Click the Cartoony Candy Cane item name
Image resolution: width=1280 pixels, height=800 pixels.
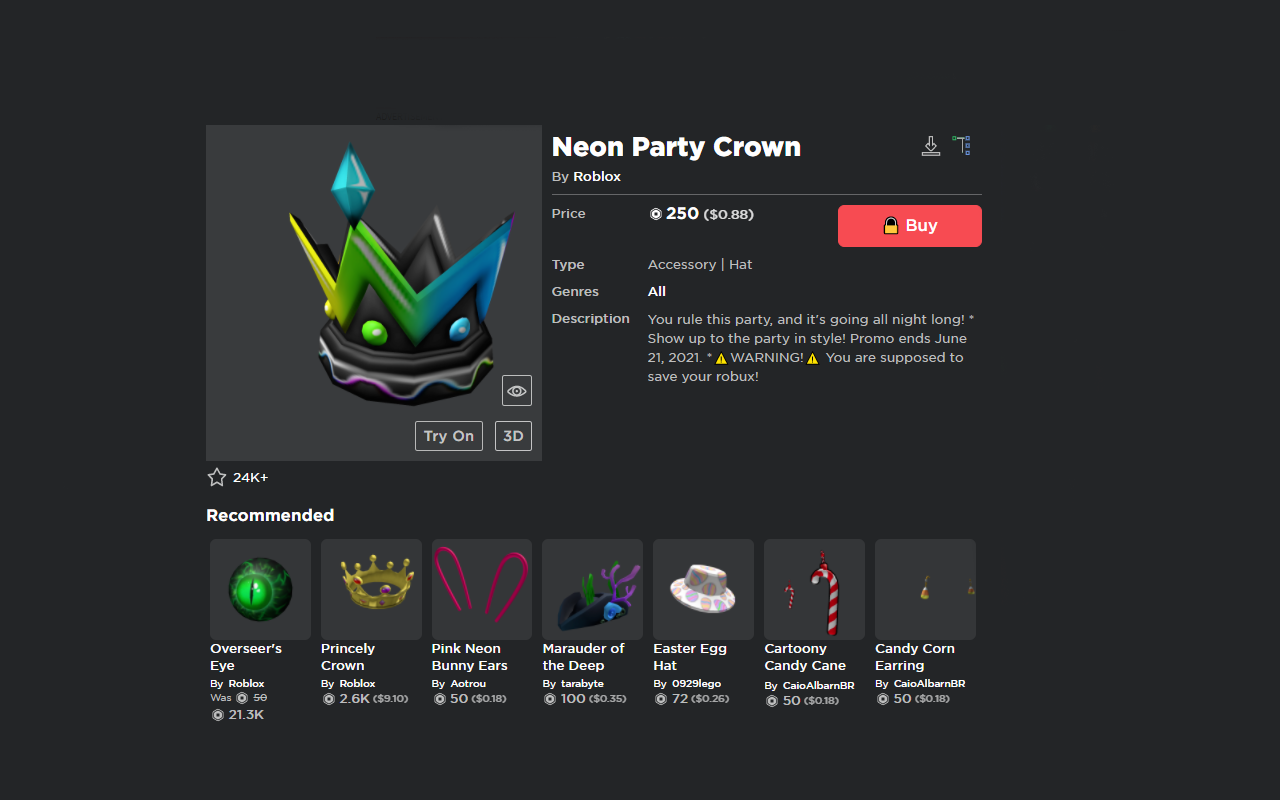pyautogui.click(x=805, y=657)
